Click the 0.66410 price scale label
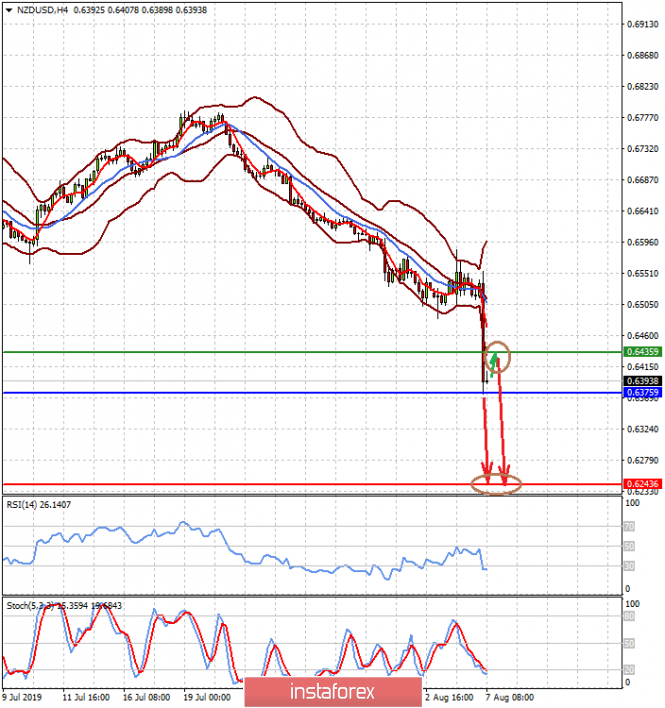 641,211
